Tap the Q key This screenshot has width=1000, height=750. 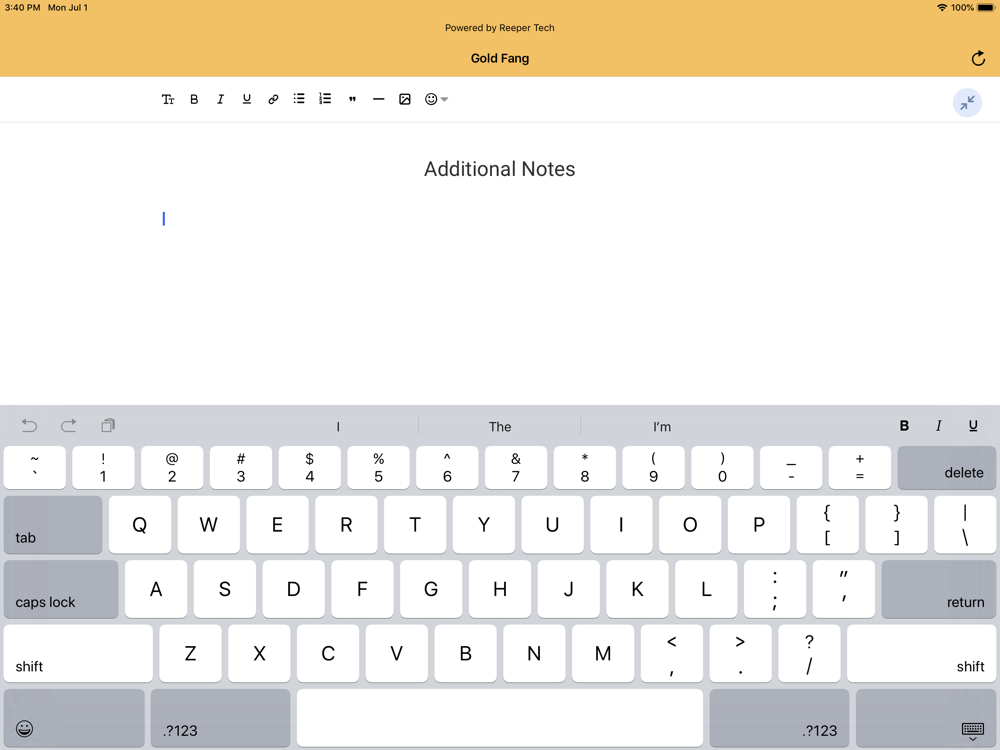[x=140, y=525]
